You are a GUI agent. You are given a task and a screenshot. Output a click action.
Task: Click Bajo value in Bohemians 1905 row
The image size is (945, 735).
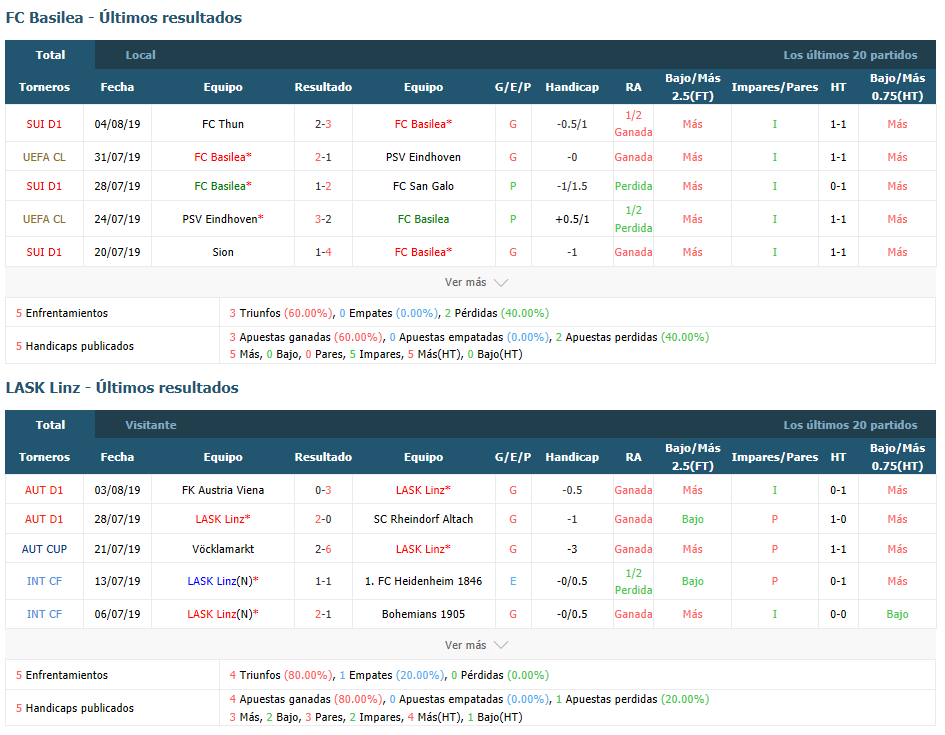897,614
